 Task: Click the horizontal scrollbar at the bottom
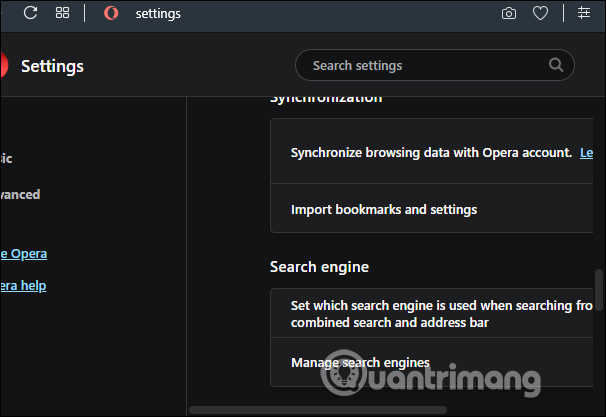coord(318,410)
